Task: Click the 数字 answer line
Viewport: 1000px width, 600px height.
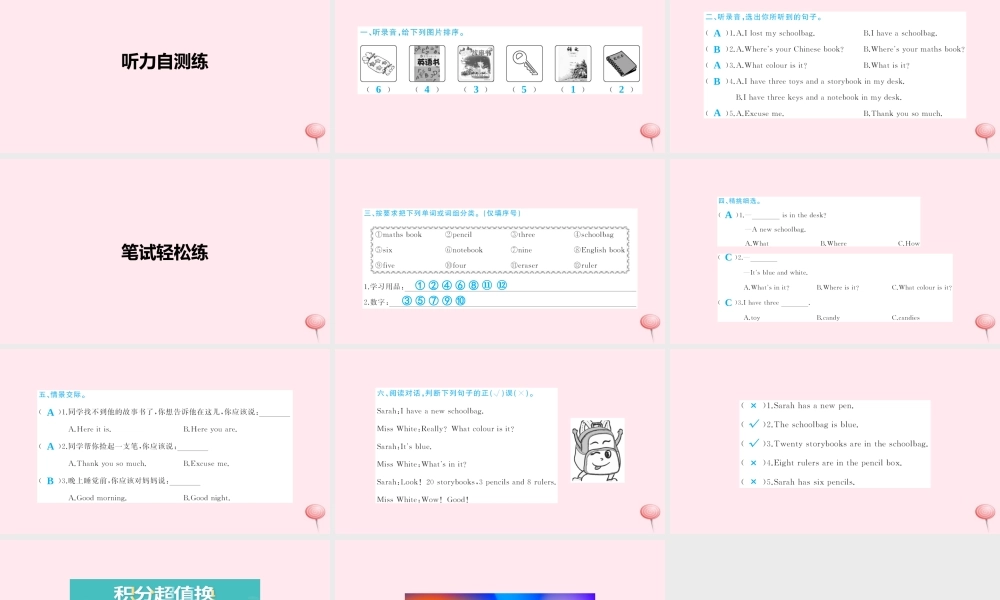Action: coord(513,301)
